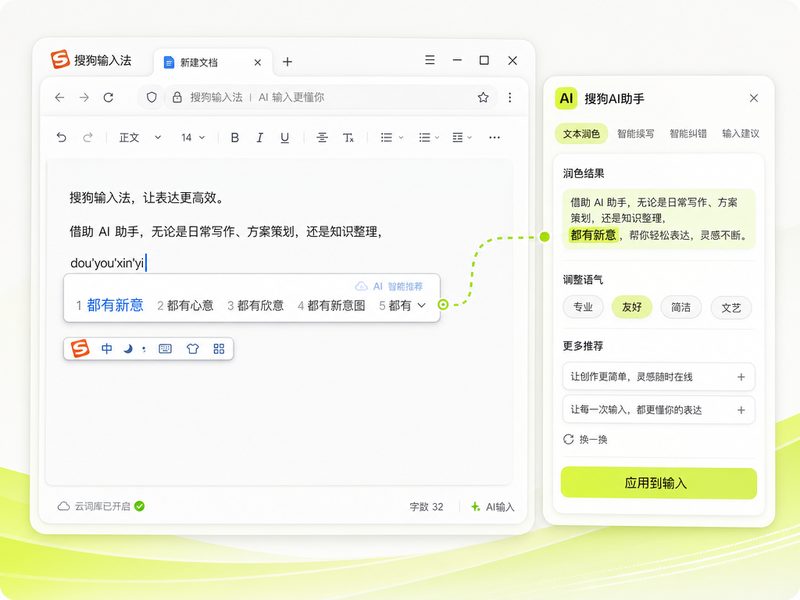Redo the last edit
Image resolution: width=800 pixels, height=600 pixels.
coord(88,137)
